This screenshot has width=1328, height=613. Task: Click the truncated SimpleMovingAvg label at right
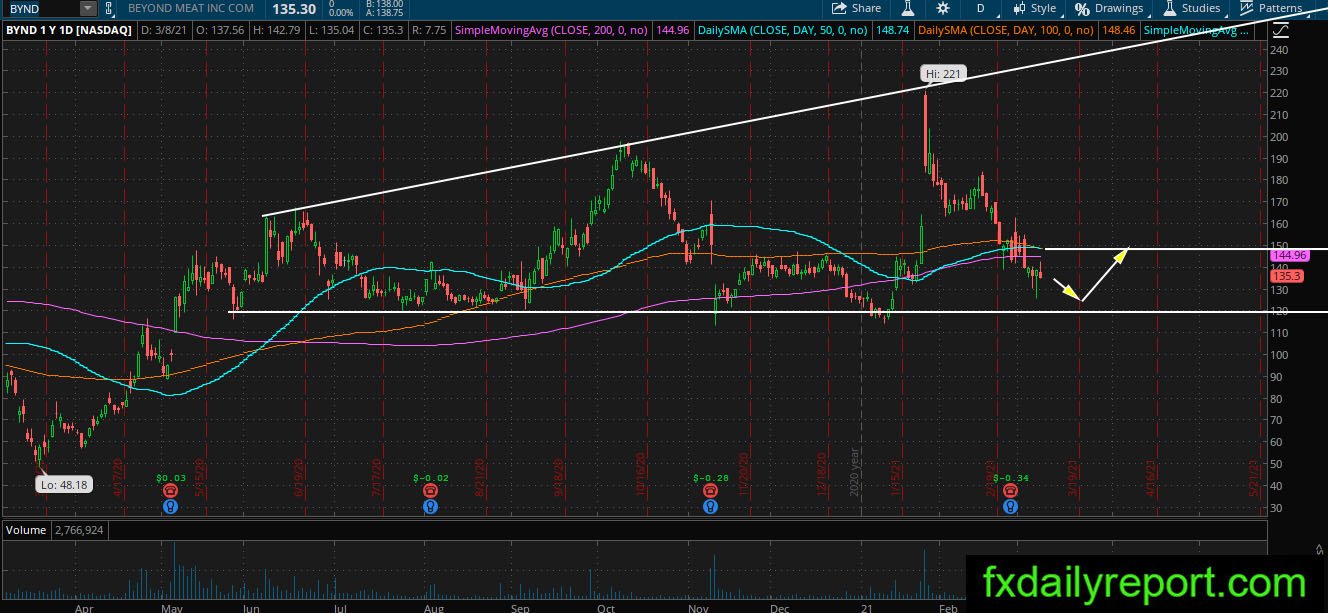coord(1197,31)
